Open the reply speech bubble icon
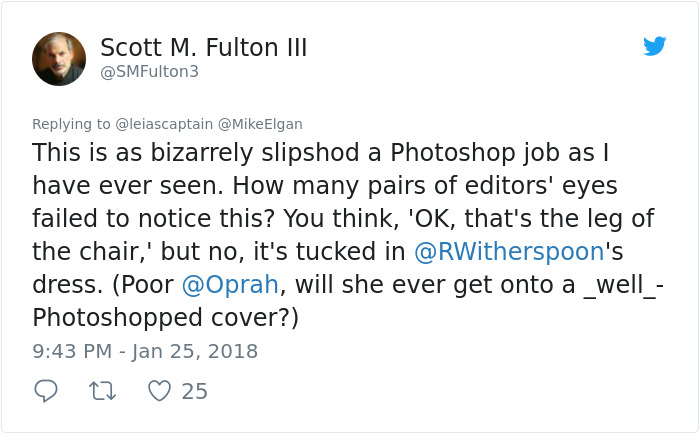This screenshot has height=434, width=700. [x=46, y=391]
